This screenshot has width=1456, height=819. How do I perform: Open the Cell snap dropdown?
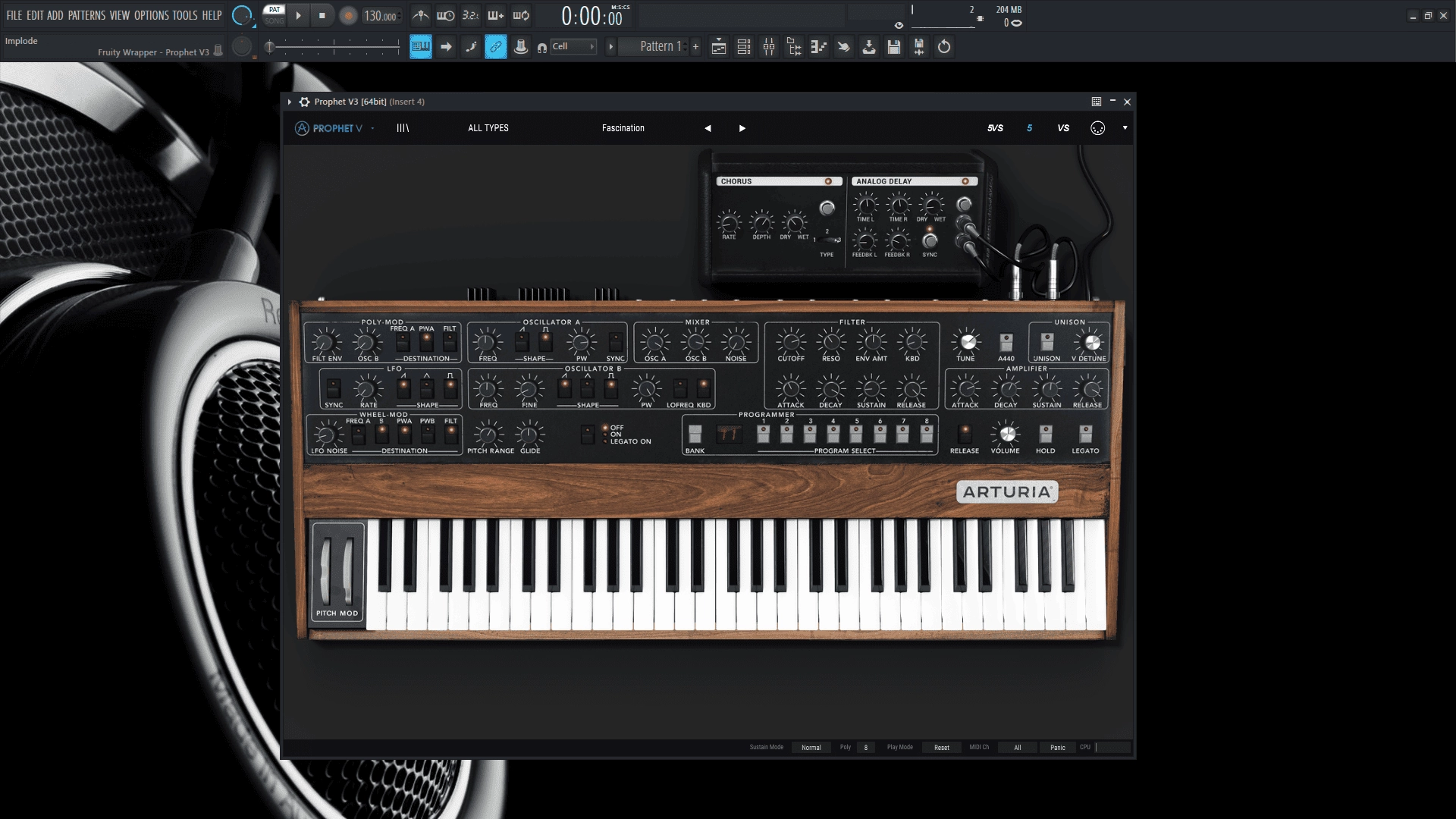coord(573,47)
